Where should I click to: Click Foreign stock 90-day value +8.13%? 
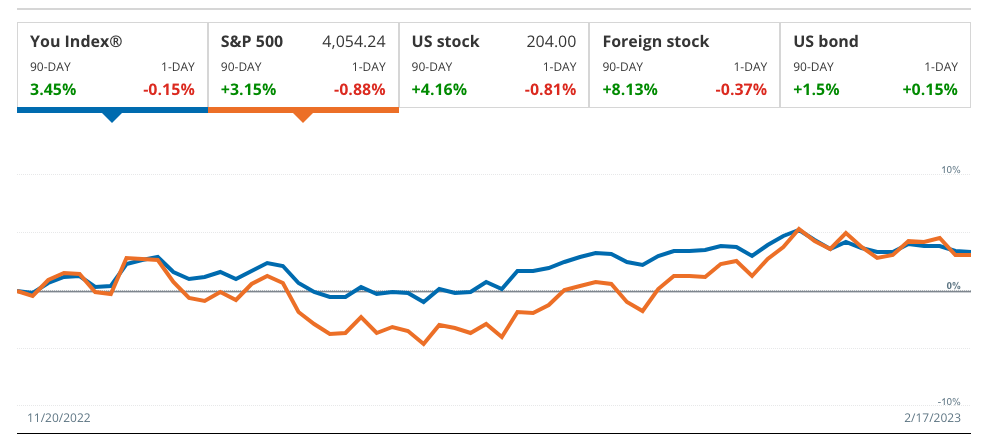[x=630, y=89]
